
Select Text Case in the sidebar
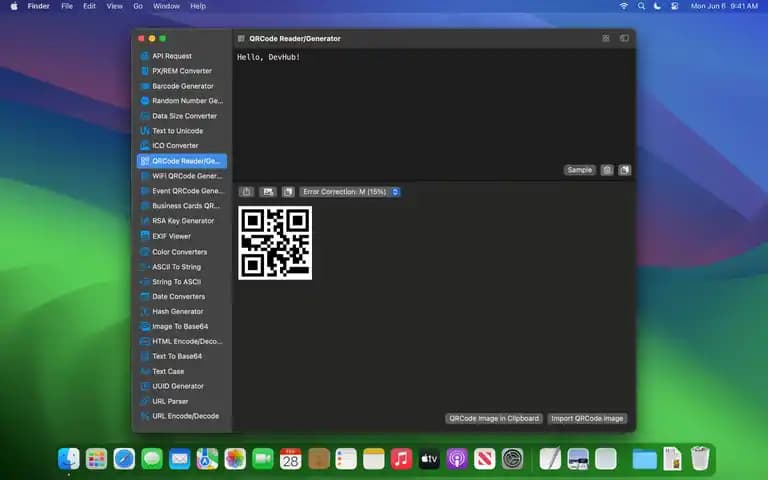click(182, 371)
